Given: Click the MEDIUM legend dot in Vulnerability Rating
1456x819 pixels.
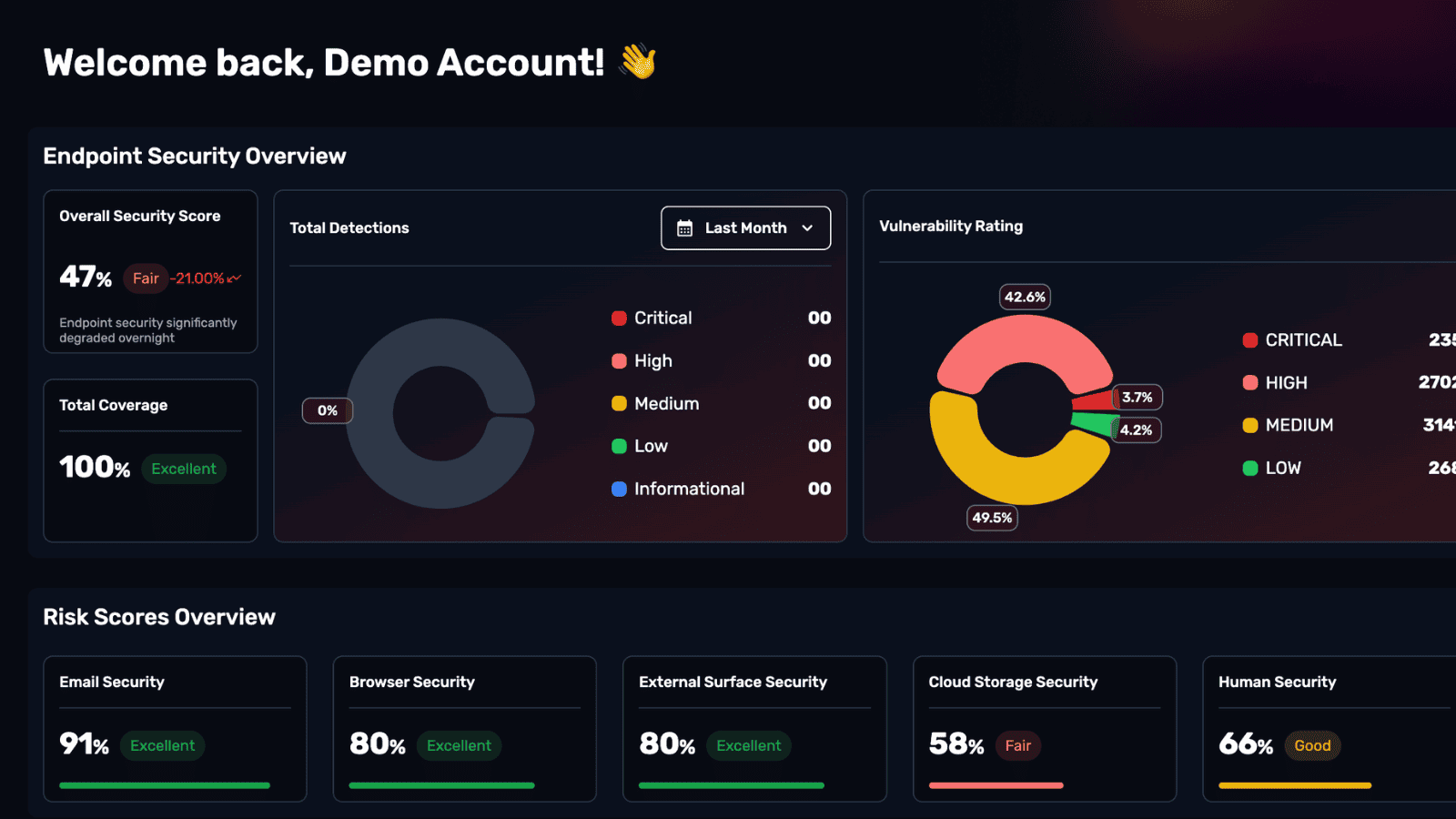Looking at the screenshot, I should (1250, 425).
